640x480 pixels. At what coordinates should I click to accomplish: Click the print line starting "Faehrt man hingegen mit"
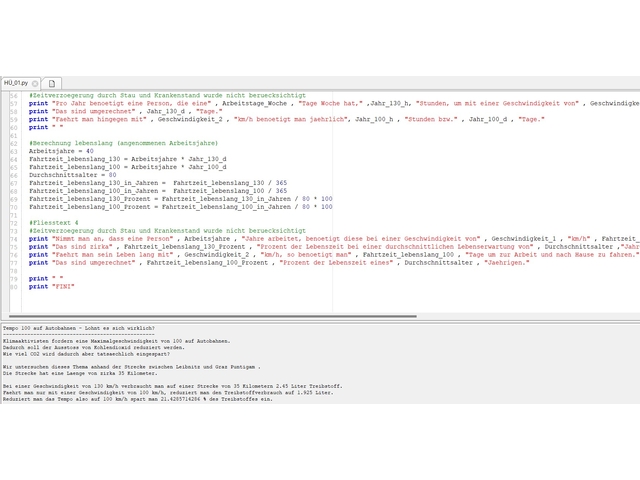tap(287, 119)
